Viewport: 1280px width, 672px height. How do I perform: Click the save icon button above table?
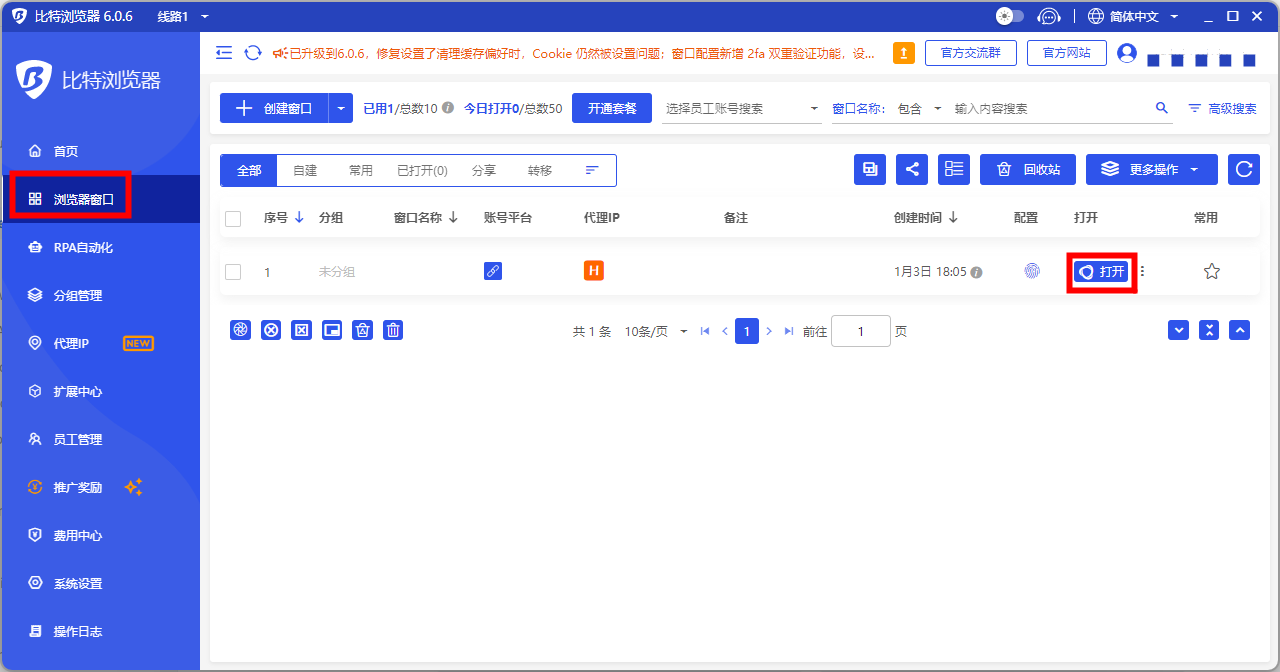tap(870, 170)
